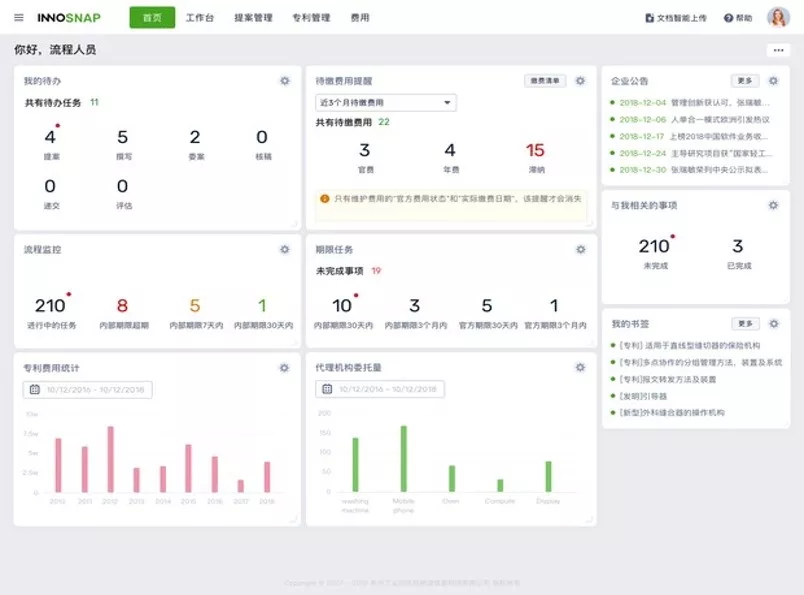Viewport: 804px width, 595px height.
Task: Open the 专利管理 menu
Action: (x=311, y=18)
